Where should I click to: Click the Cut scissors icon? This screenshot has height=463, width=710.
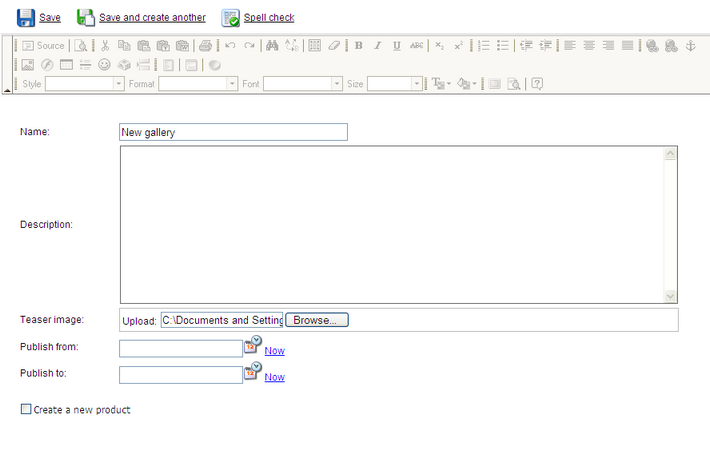[105, 46]
